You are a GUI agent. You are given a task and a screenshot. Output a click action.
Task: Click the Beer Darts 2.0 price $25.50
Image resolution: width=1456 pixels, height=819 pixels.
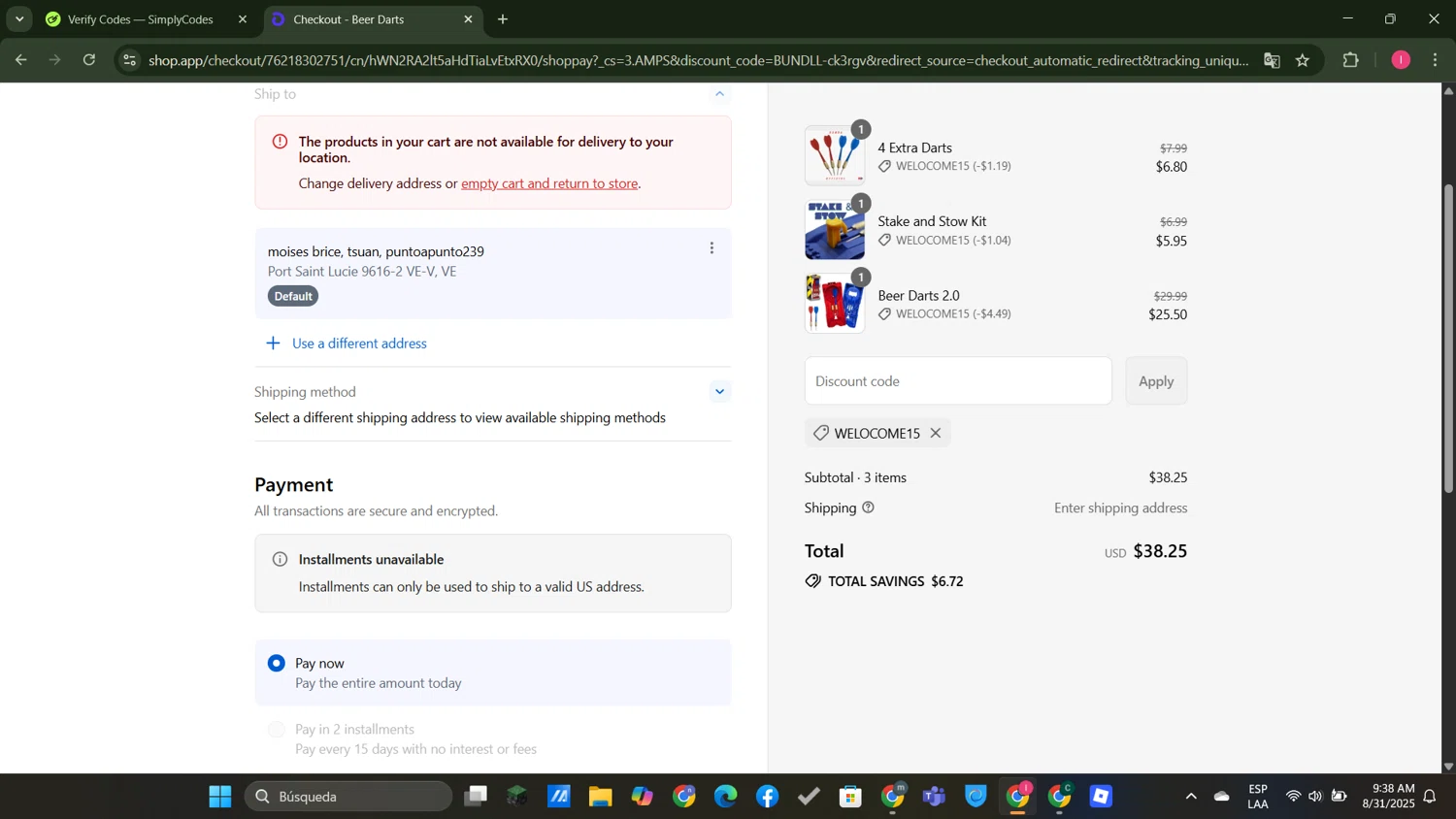[x=1168, y=314]
